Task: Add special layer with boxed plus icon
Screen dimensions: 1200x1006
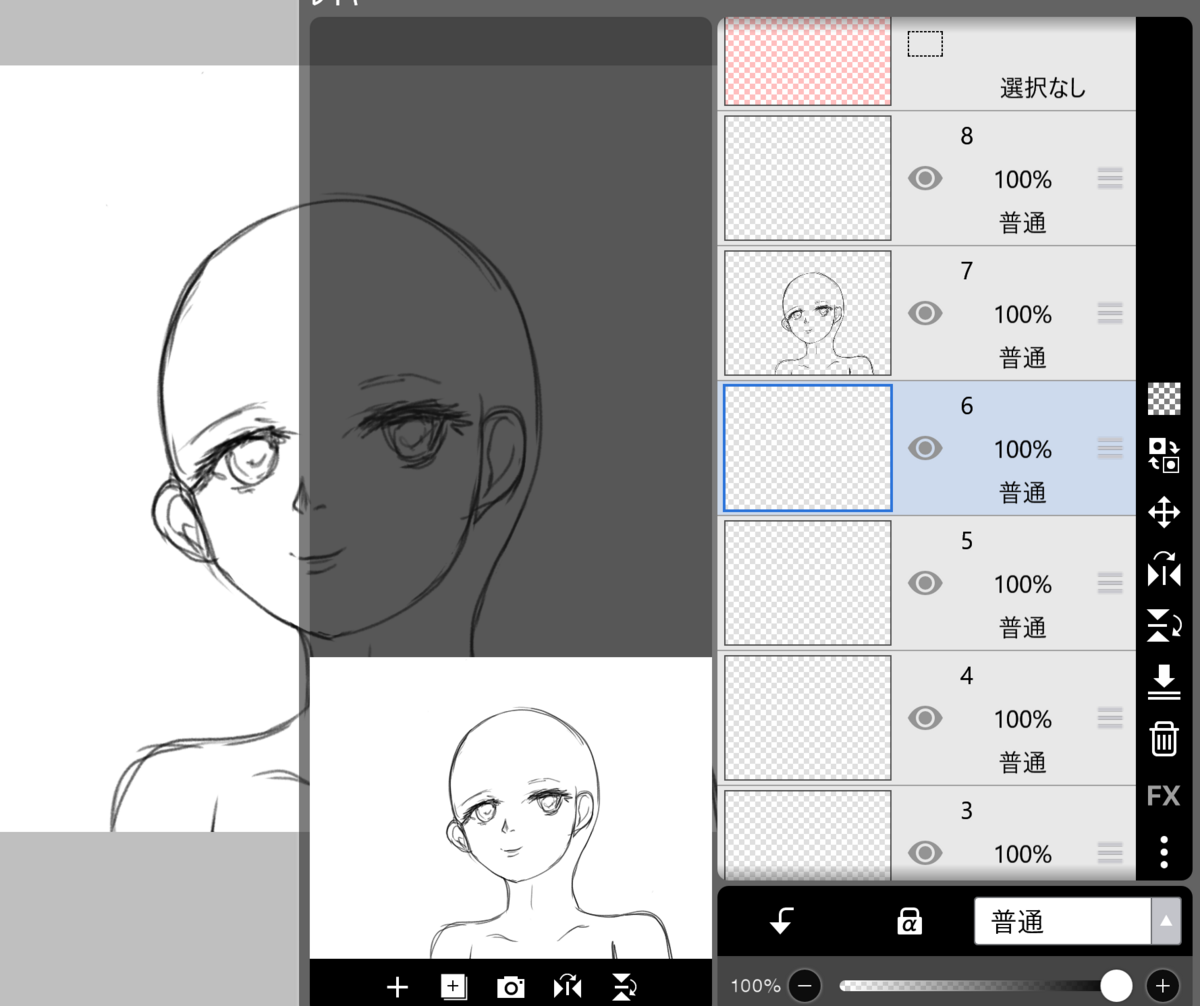Action: (453, 987)
